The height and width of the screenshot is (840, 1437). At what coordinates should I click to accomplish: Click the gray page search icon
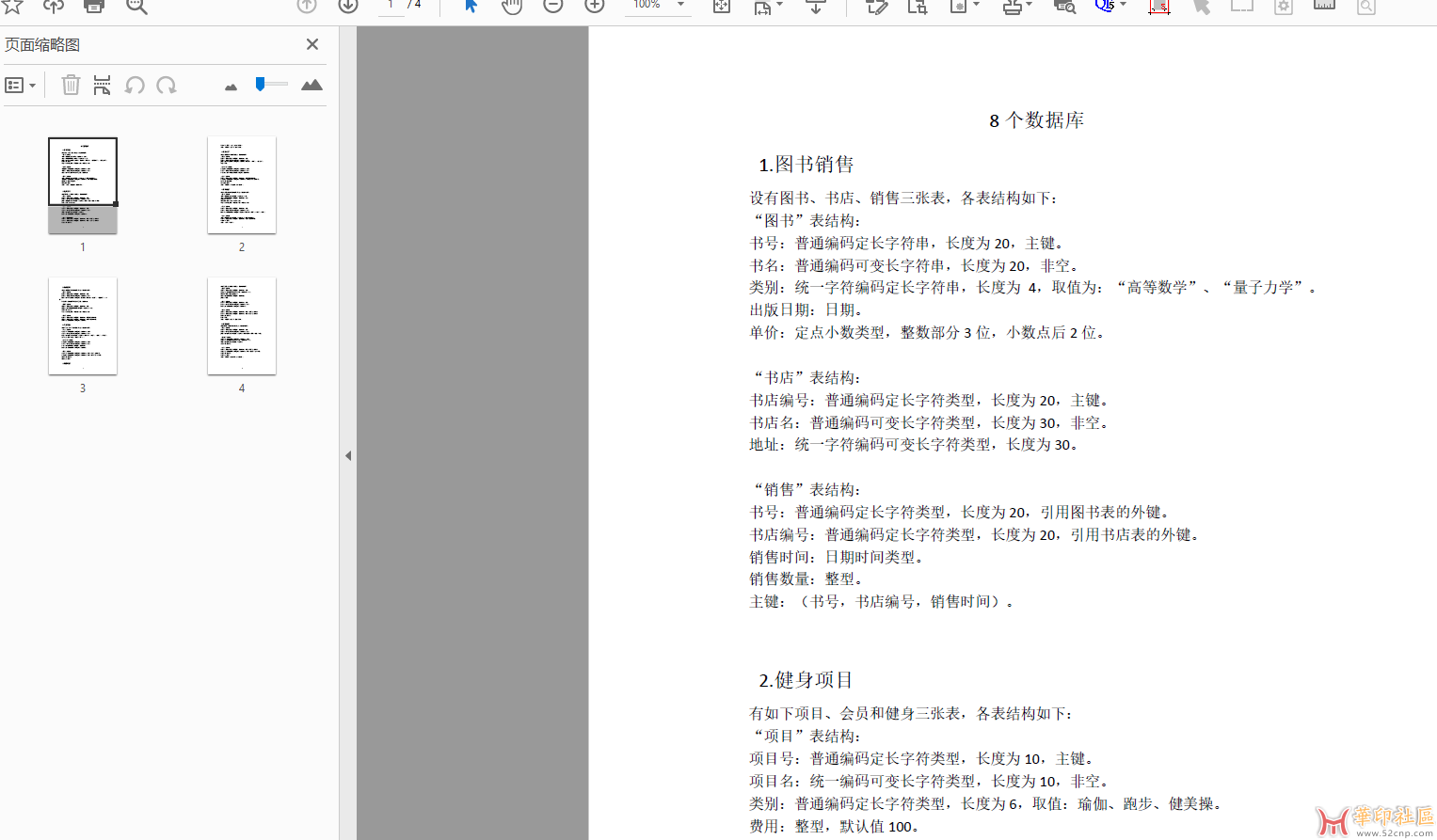pyautogui.click(x=1366, y=6)
